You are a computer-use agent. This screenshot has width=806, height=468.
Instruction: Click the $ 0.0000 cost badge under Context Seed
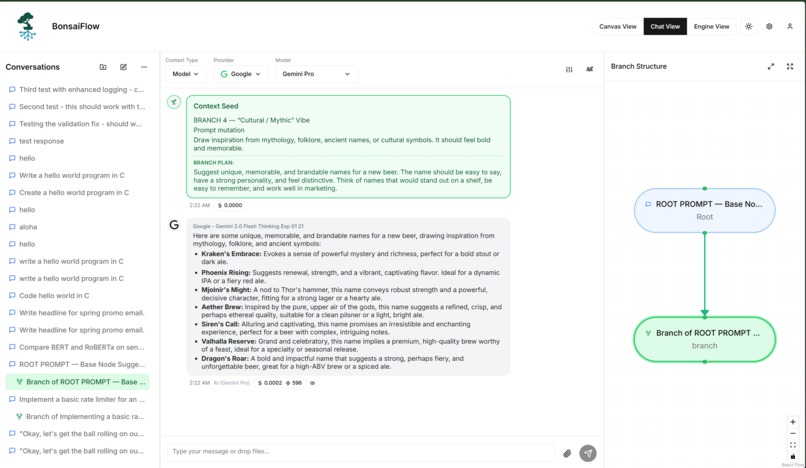[230, 205]
